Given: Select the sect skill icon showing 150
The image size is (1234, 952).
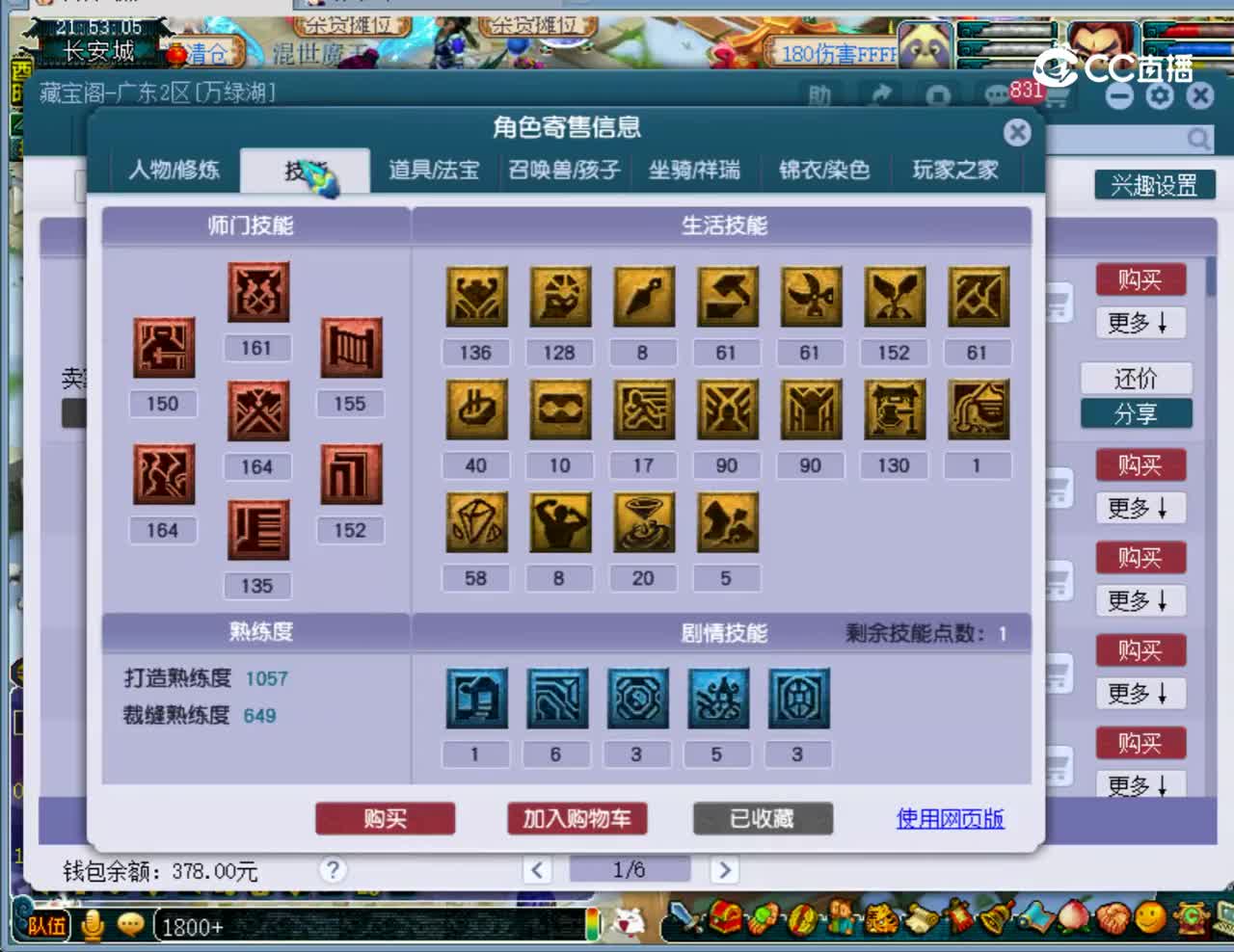Looking at the screenshot, I should [x=164, y=348].
